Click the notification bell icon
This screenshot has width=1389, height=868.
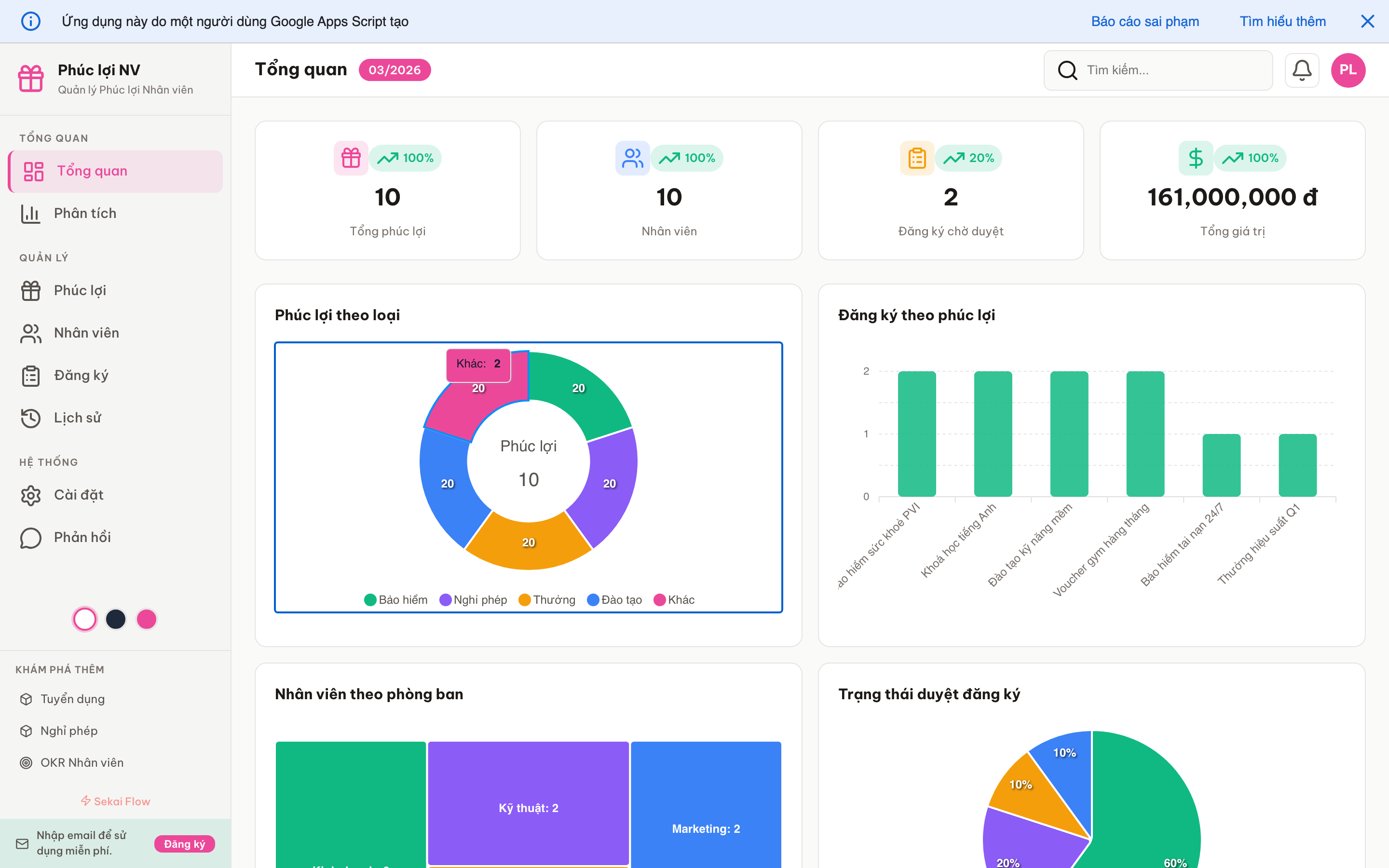[x=1302, y=70]
